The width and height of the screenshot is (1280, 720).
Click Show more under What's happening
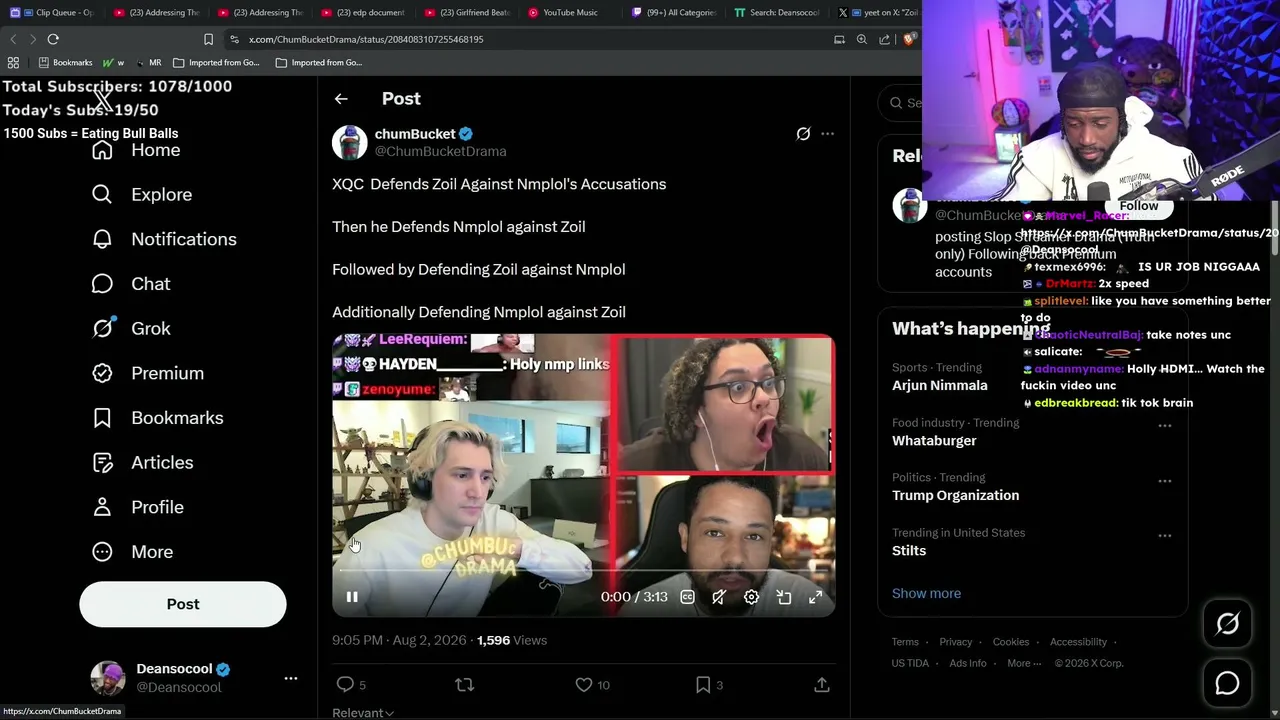pyautogui.click(x=926, y=594)
